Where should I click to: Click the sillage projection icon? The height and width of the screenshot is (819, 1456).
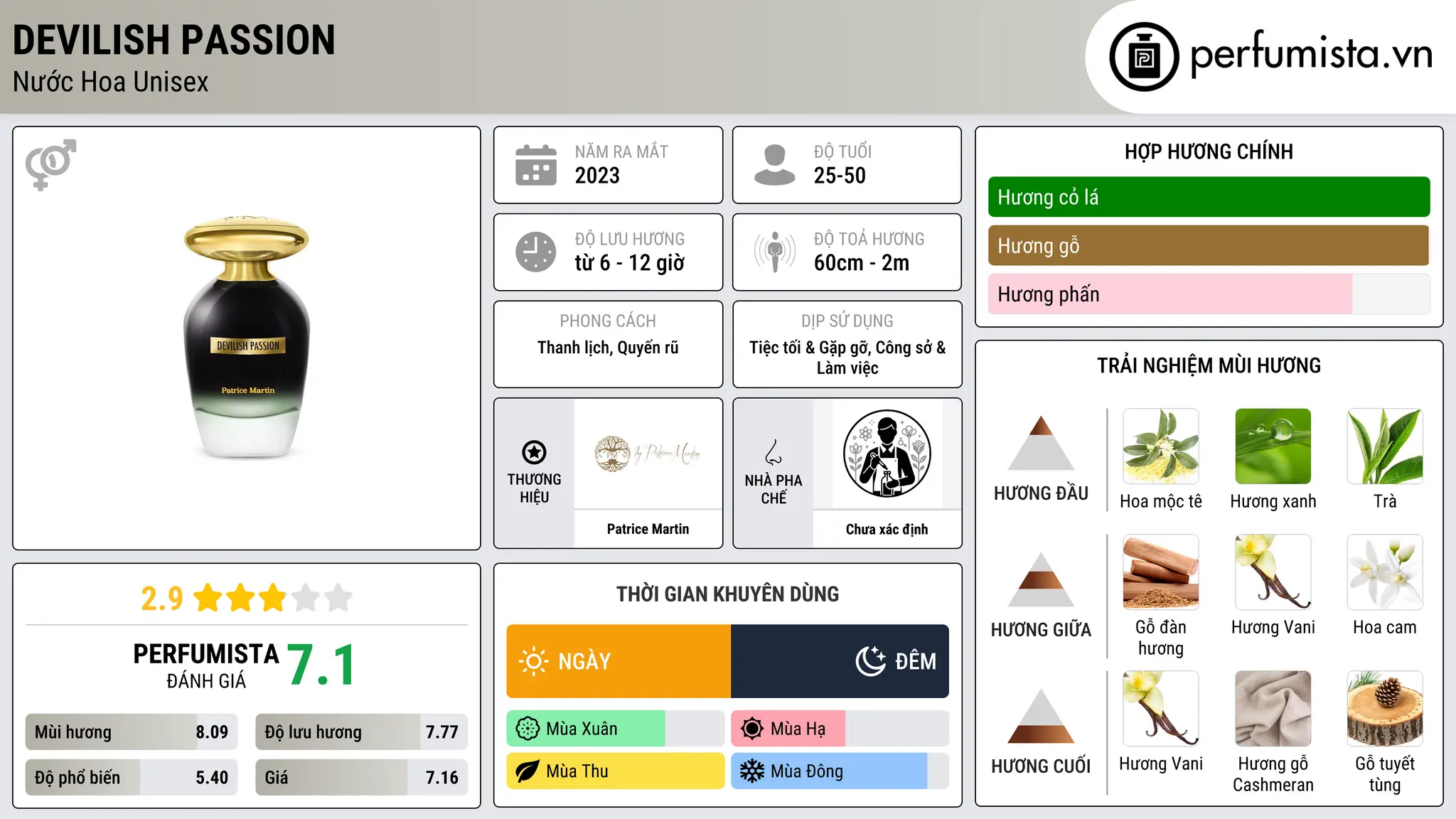(775, 252)
